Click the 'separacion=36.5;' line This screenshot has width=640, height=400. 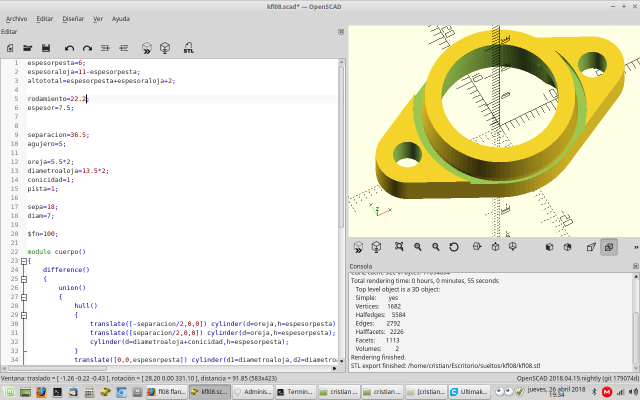coord(58,135)
